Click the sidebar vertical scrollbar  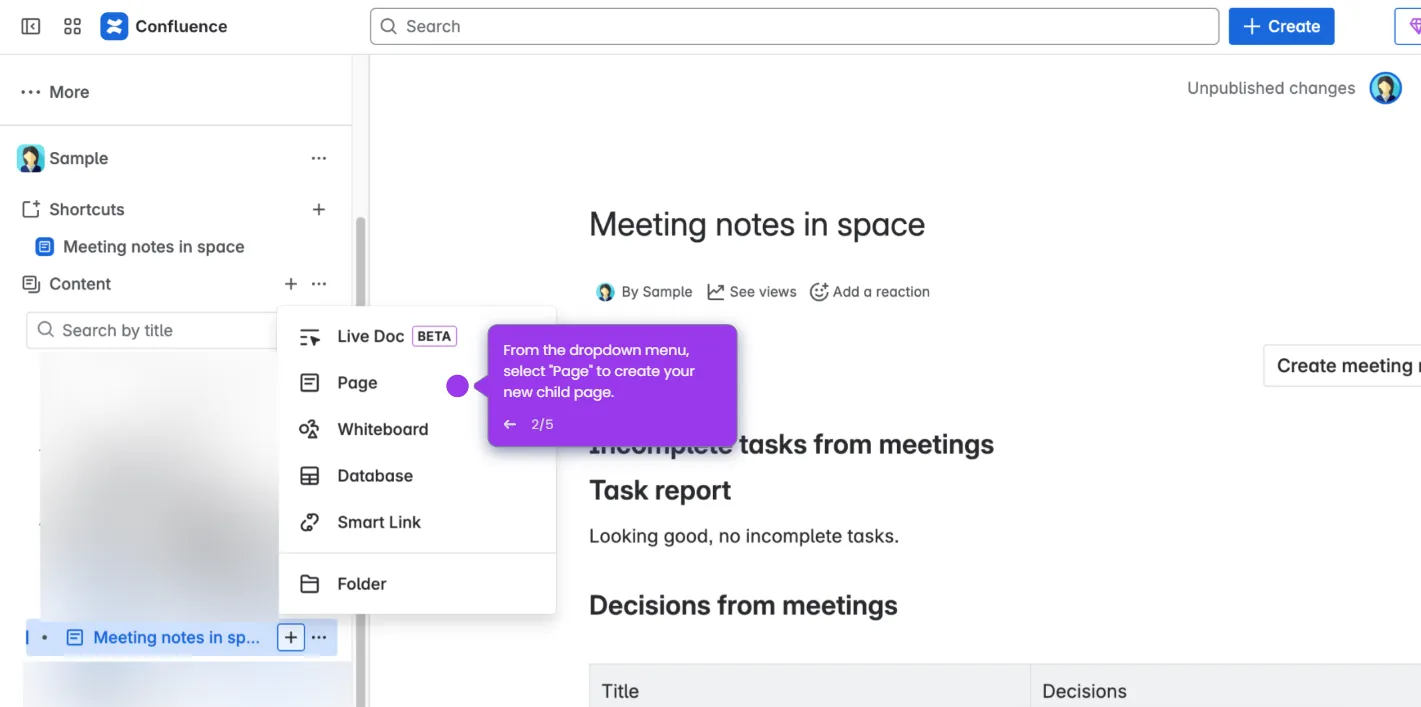click(361, 460)
